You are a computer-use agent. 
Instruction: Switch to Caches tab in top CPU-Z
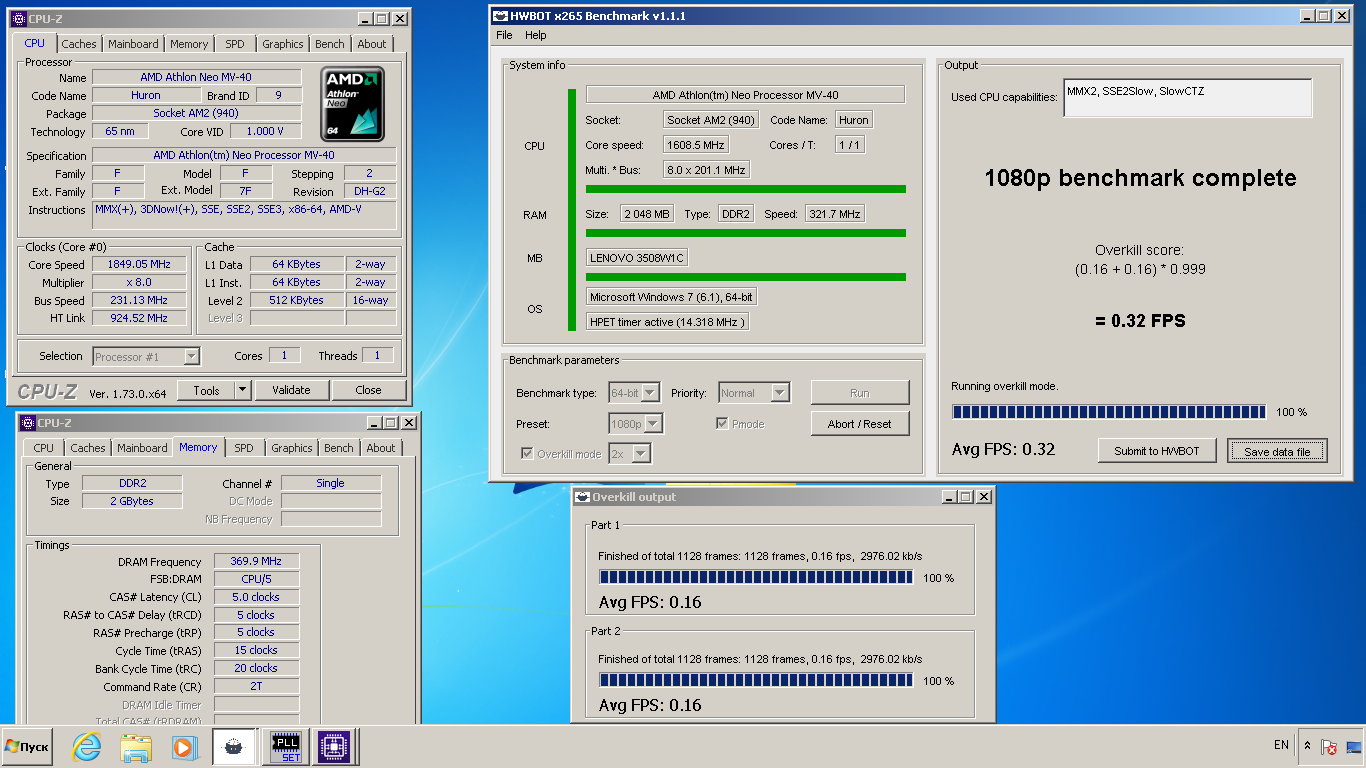click(x=79, y=44)
